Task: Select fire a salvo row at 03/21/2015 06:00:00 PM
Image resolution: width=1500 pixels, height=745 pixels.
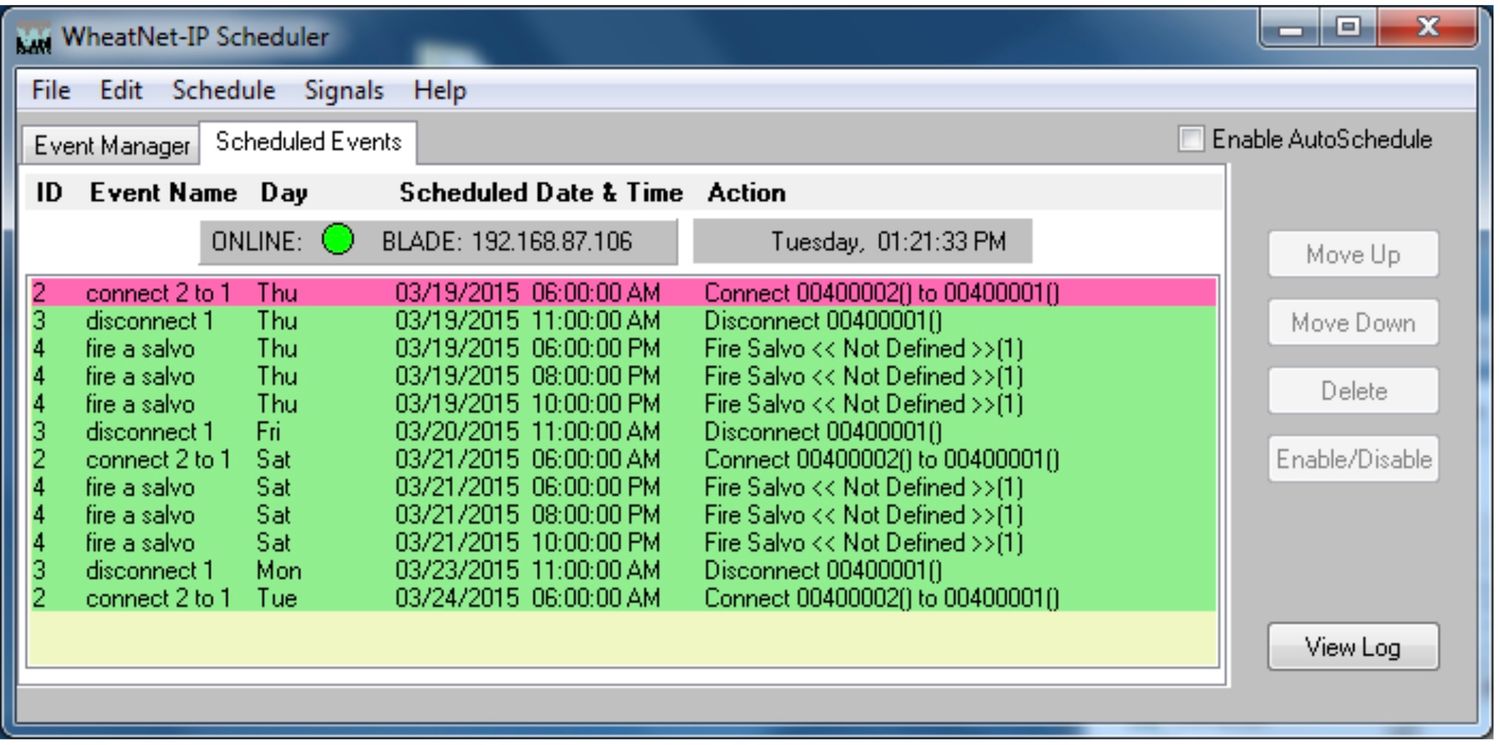Action: coord(622,488)
